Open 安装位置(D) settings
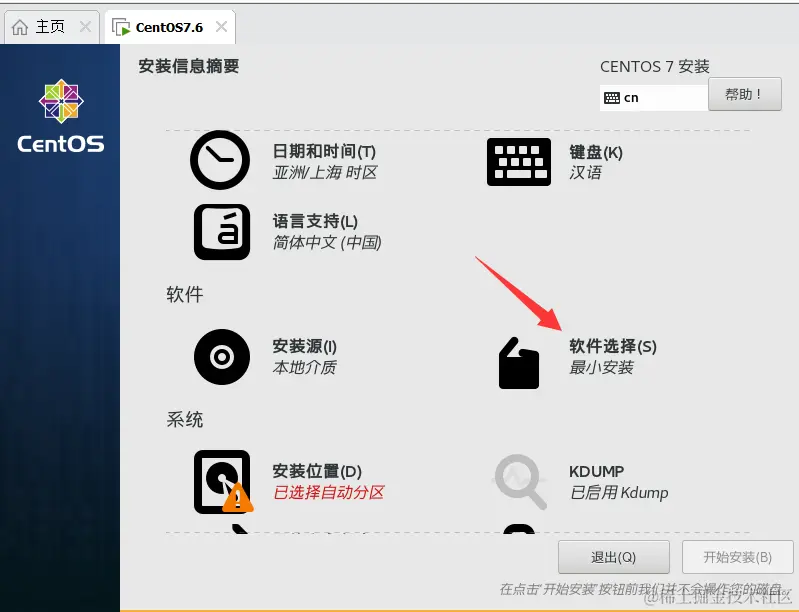Viewport: 799px width, 612px height. click(x=317, y=471)
